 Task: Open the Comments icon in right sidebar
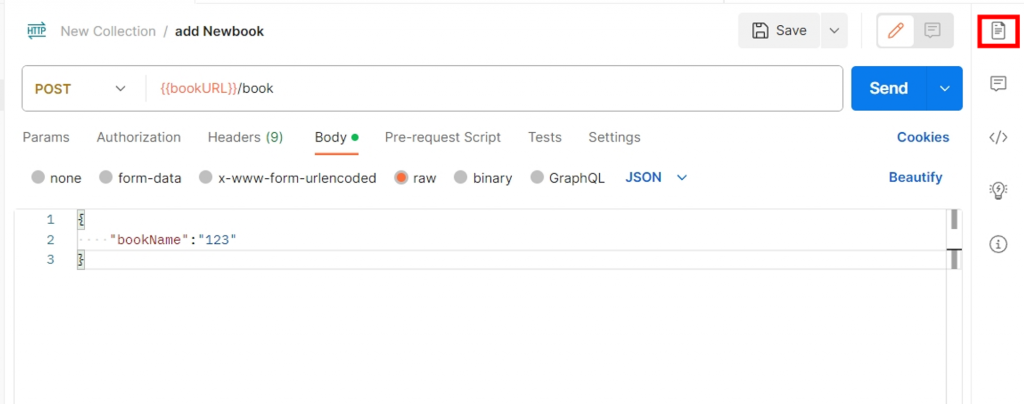tap(997, 84)
